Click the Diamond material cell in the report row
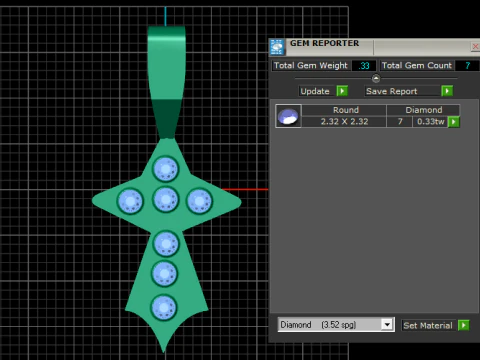480x360 pixels. point(423,110)
